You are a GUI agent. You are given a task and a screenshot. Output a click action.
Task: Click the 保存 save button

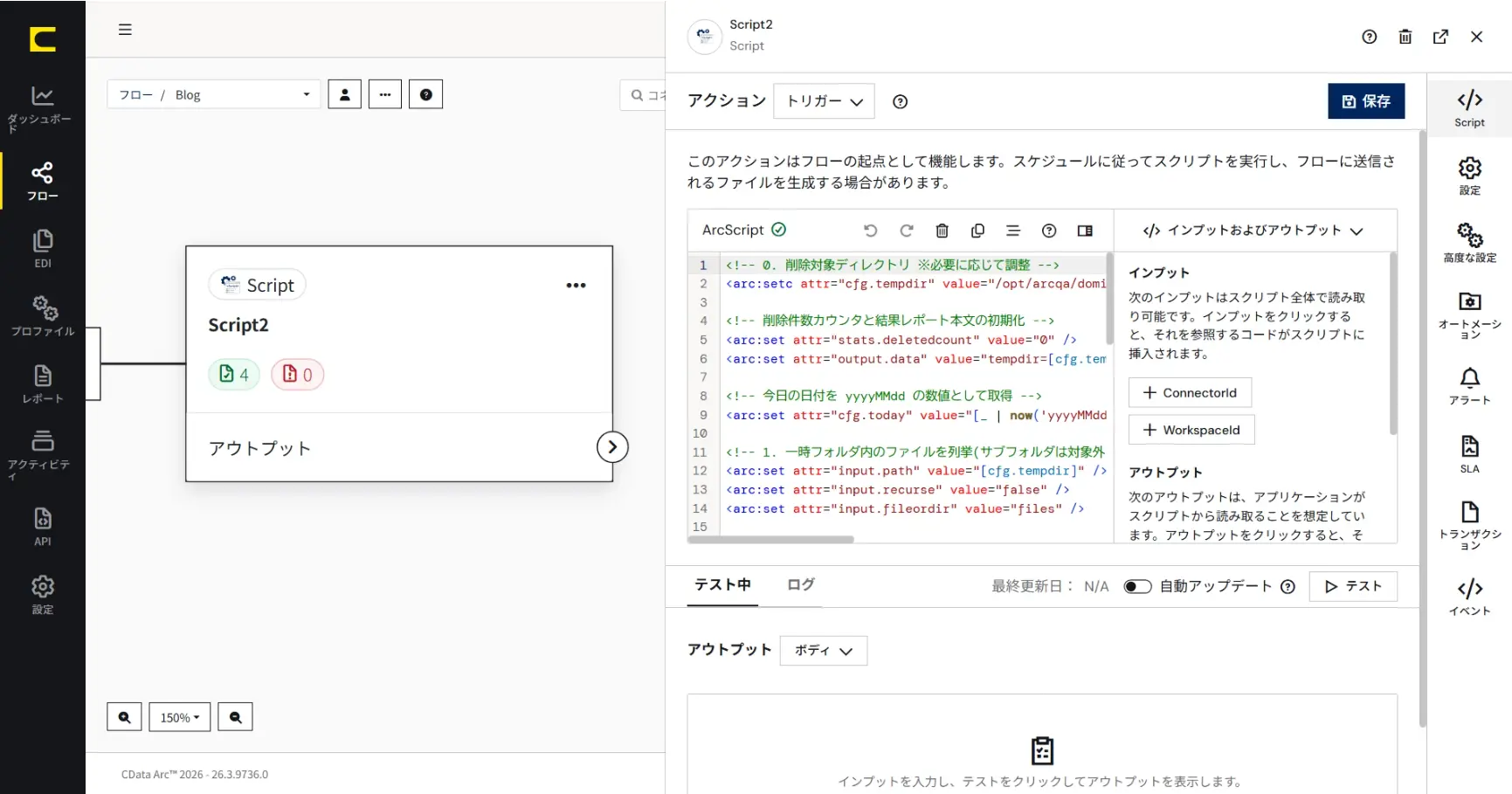point(1366,101)
